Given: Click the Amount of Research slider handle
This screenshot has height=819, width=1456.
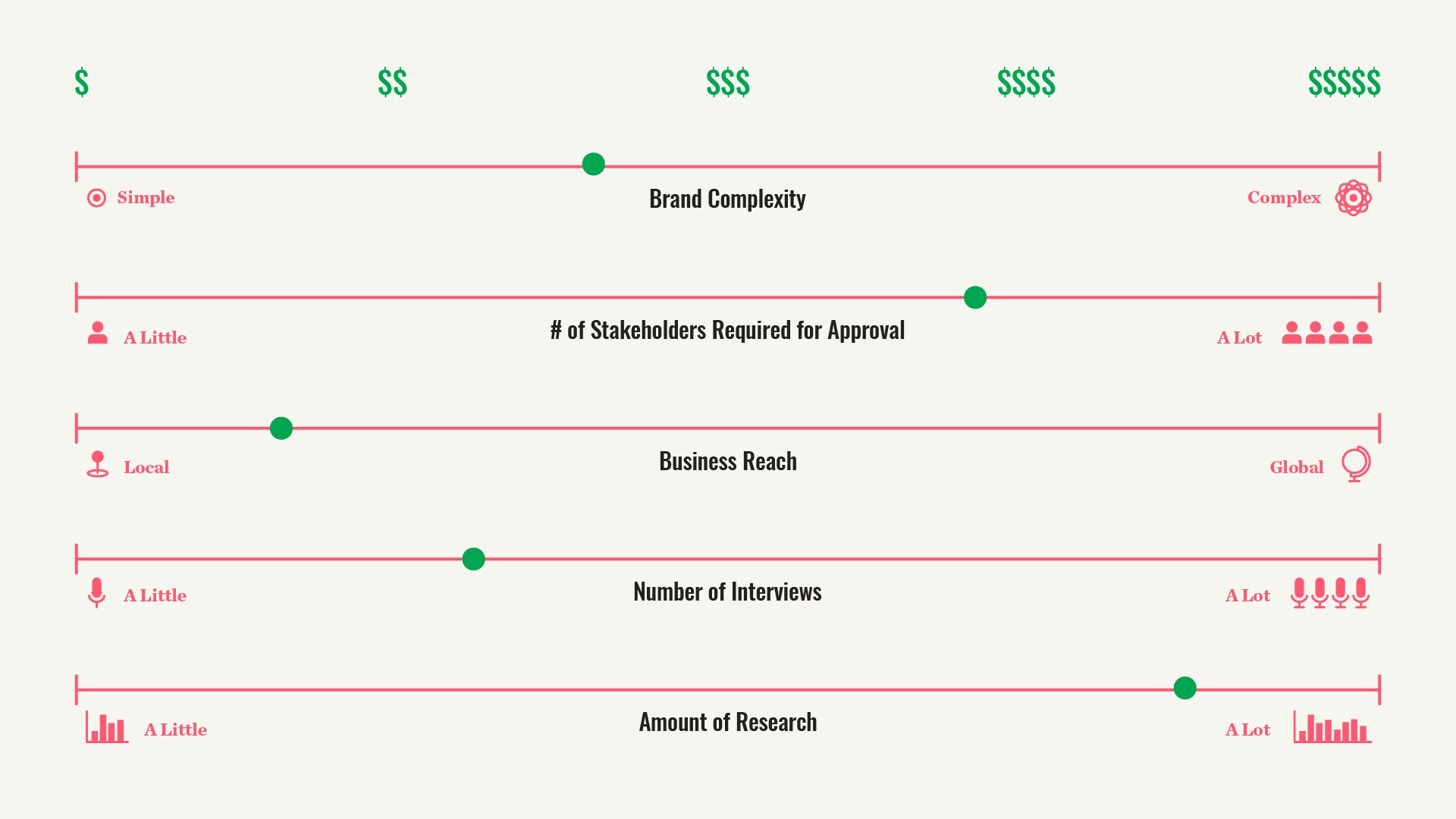Looking at the screenshot, I should tap(1185, 688).
